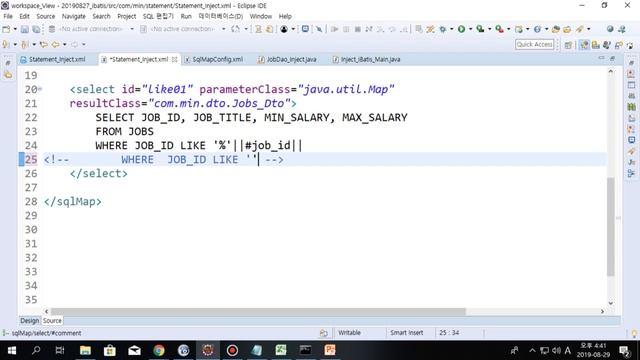Click the 25 : 34 cursor position status

tap(449, 333)
